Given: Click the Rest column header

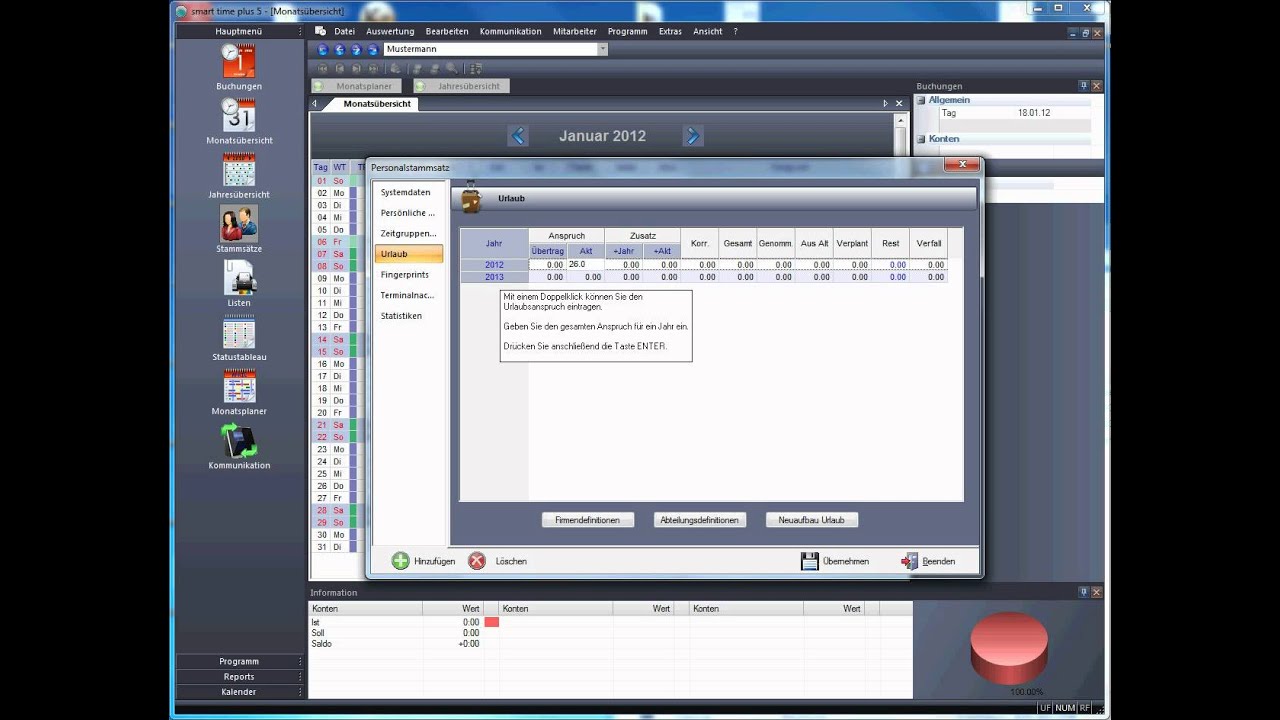Looking at the screenshot, I should click(890, 243).
